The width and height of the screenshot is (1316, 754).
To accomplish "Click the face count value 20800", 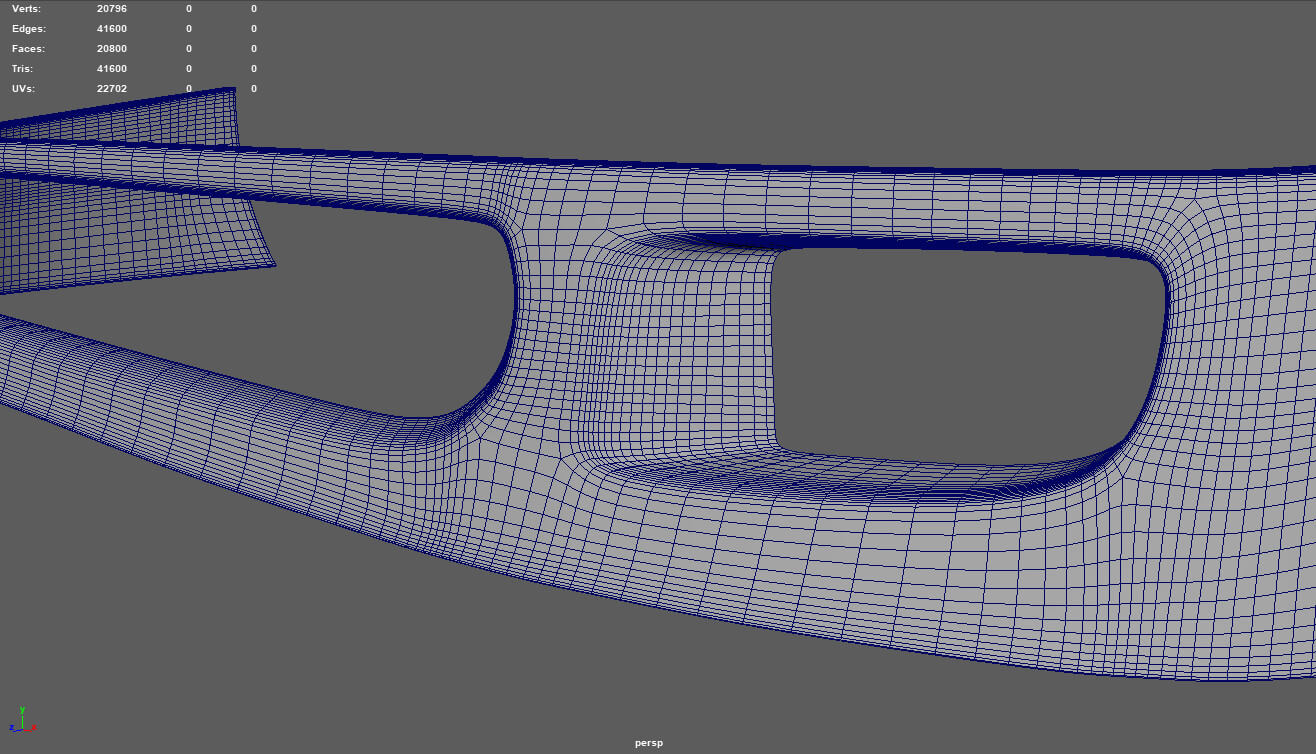I will pos(112,49).
